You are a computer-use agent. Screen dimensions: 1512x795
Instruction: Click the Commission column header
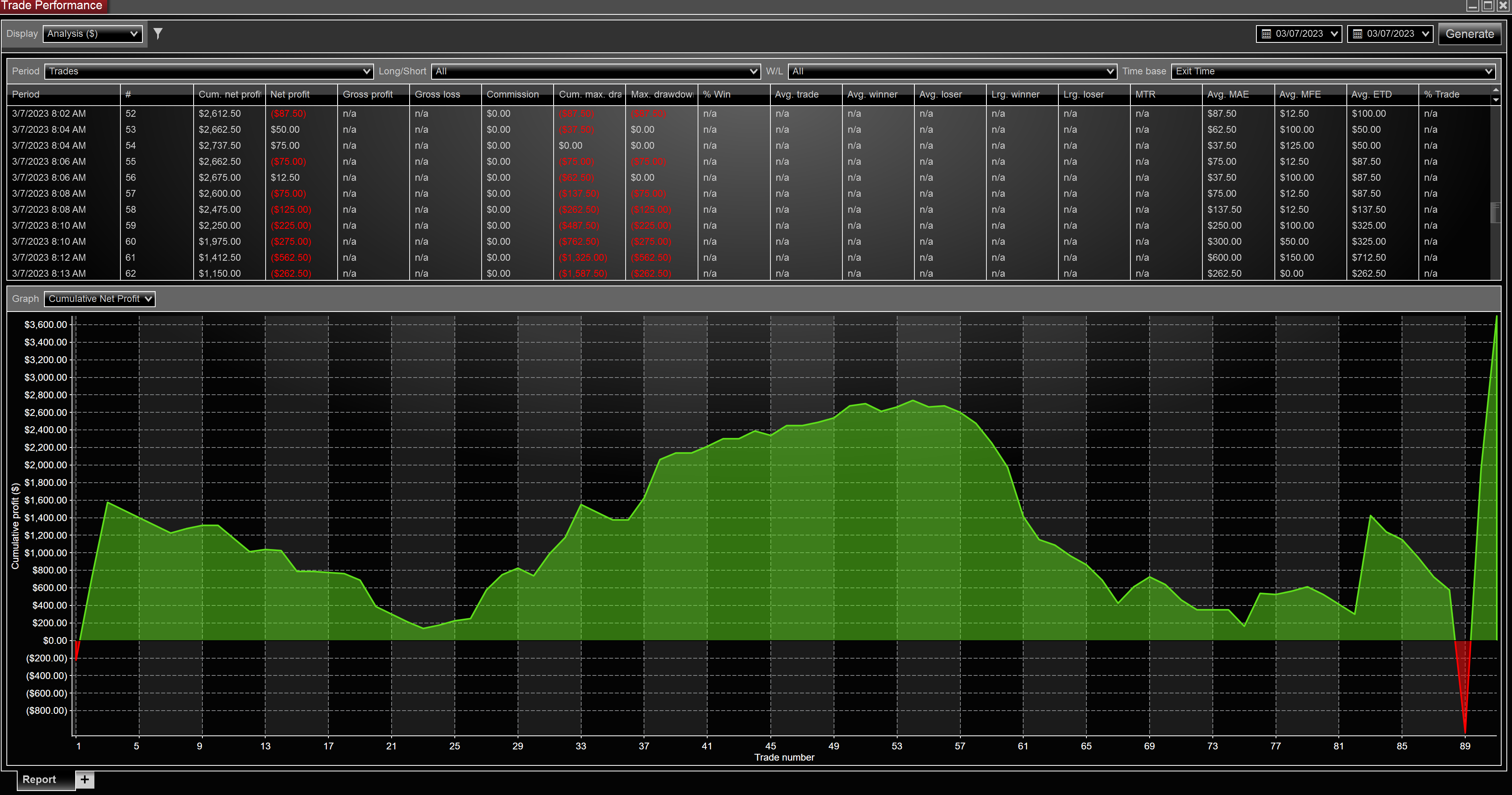click(517, 94)
